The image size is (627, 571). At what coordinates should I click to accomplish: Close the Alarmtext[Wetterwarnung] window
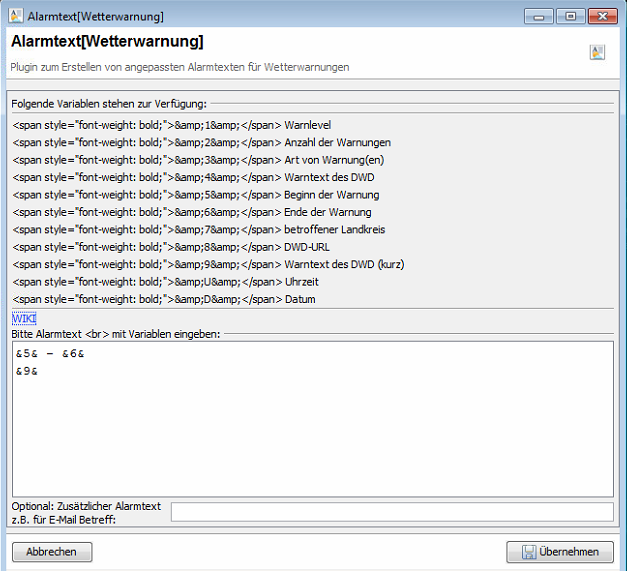601,17
